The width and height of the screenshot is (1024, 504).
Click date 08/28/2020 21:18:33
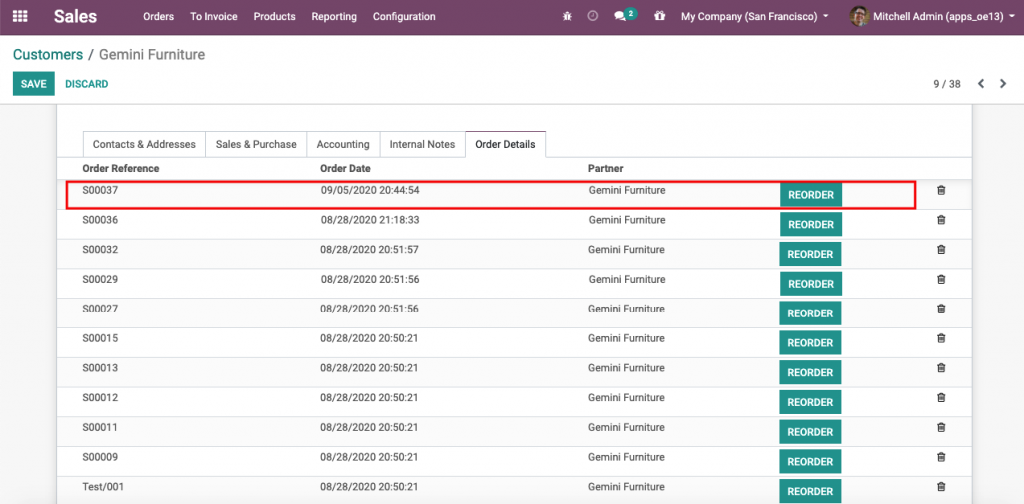(x=370, y=220)
